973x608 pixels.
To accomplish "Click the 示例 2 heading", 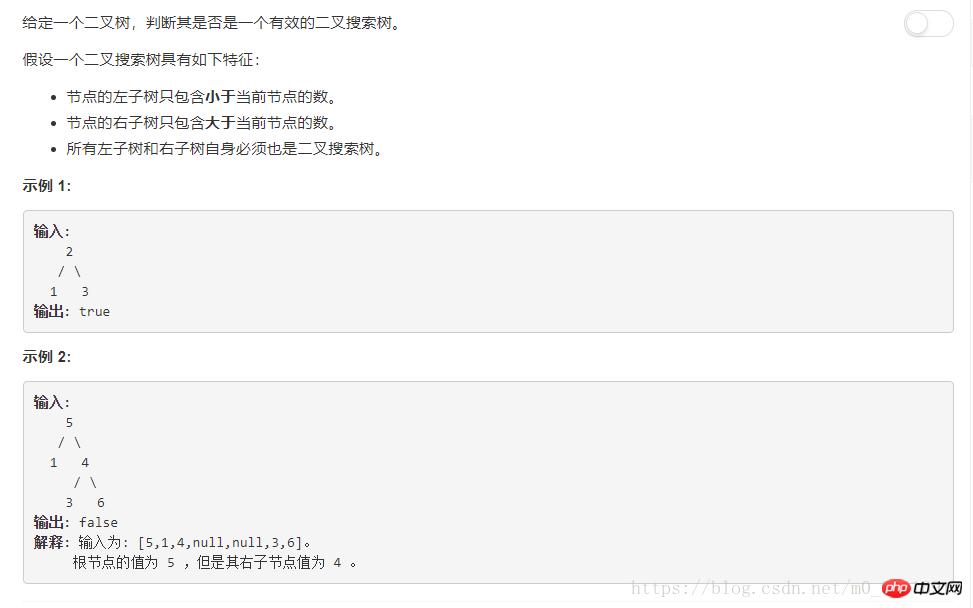I will (x=47, y=357).
